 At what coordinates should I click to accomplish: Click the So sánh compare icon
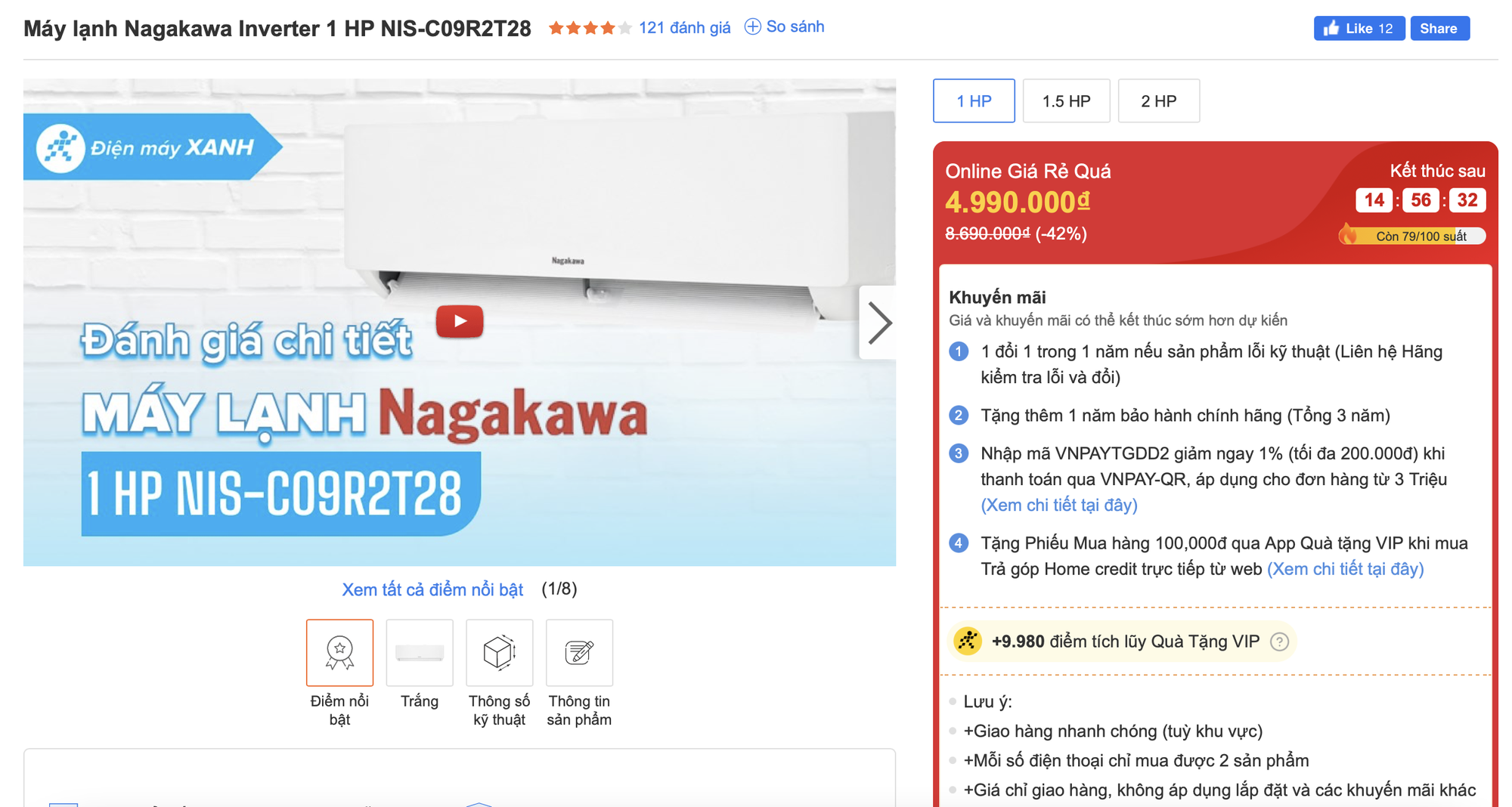pos(752,26)
